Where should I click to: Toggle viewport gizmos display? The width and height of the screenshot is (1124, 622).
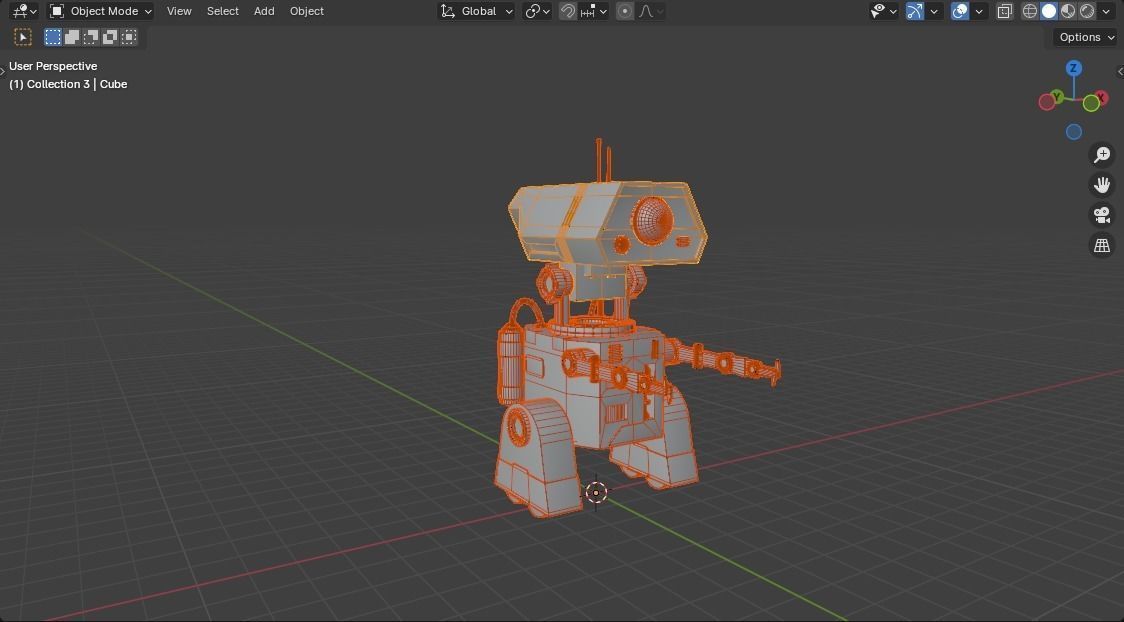(915, 11)
